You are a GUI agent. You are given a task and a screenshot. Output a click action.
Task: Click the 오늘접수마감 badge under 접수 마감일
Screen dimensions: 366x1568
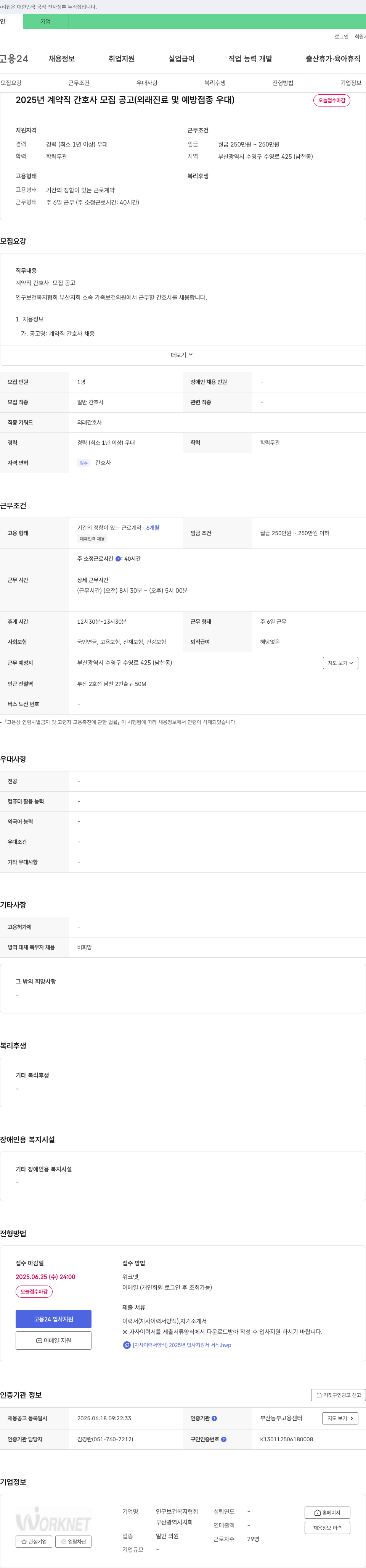click(34, 1292)
